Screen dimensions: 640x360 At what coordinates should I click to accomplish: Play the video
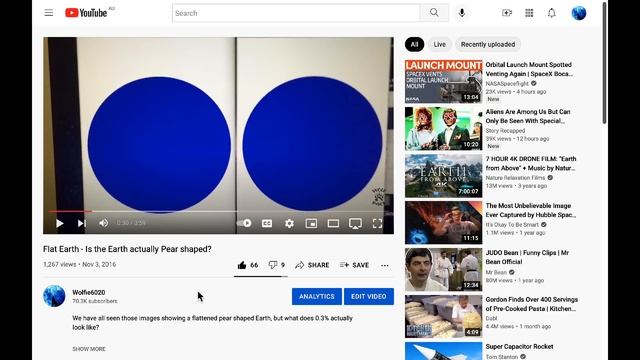(60, 223)
